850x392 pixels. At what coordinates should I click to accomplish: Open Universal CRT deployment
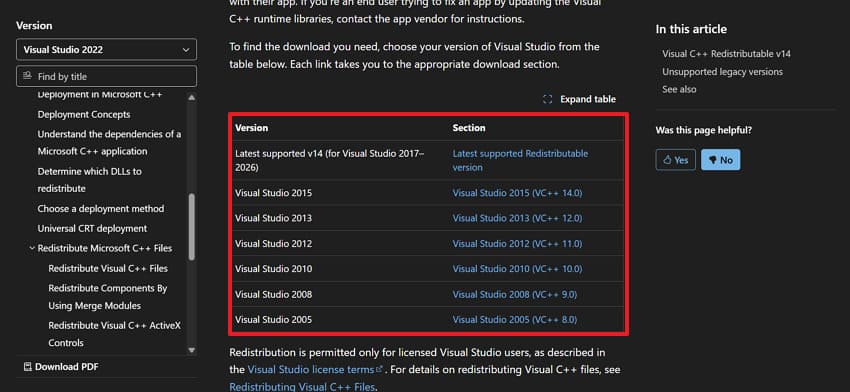92,228
